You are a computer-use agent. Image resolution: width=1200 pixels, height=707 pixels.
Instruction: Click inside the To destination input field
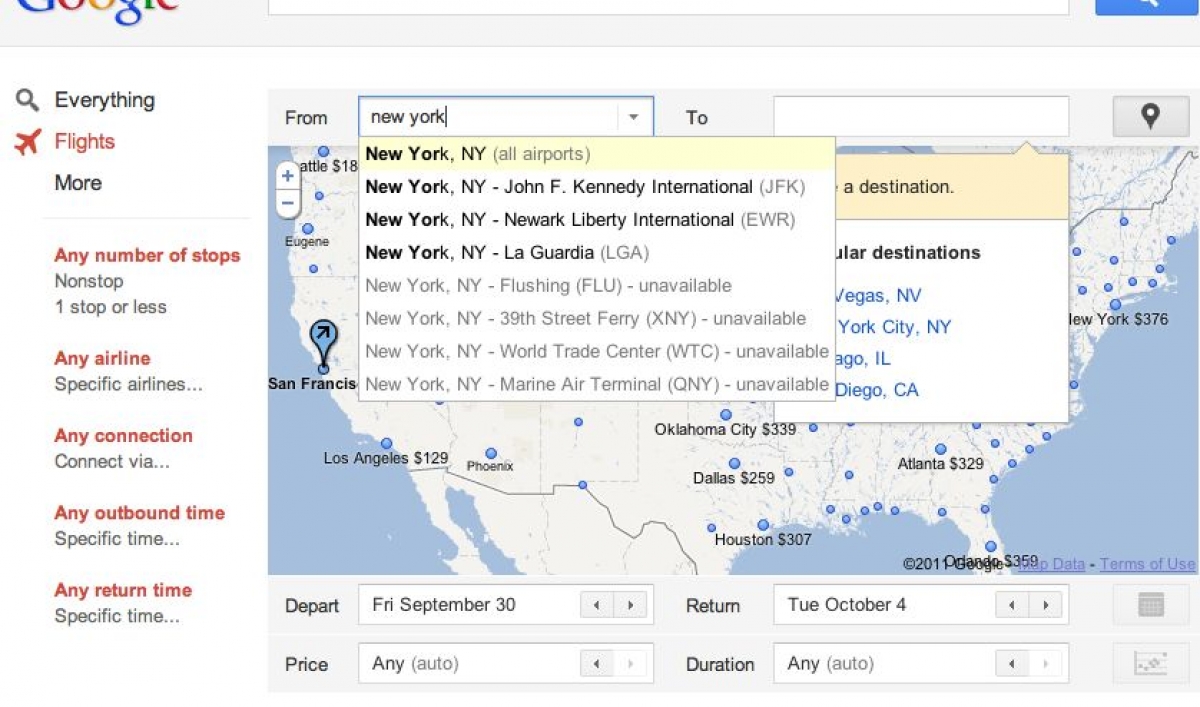pyautogui.click(x=920, y=116)
